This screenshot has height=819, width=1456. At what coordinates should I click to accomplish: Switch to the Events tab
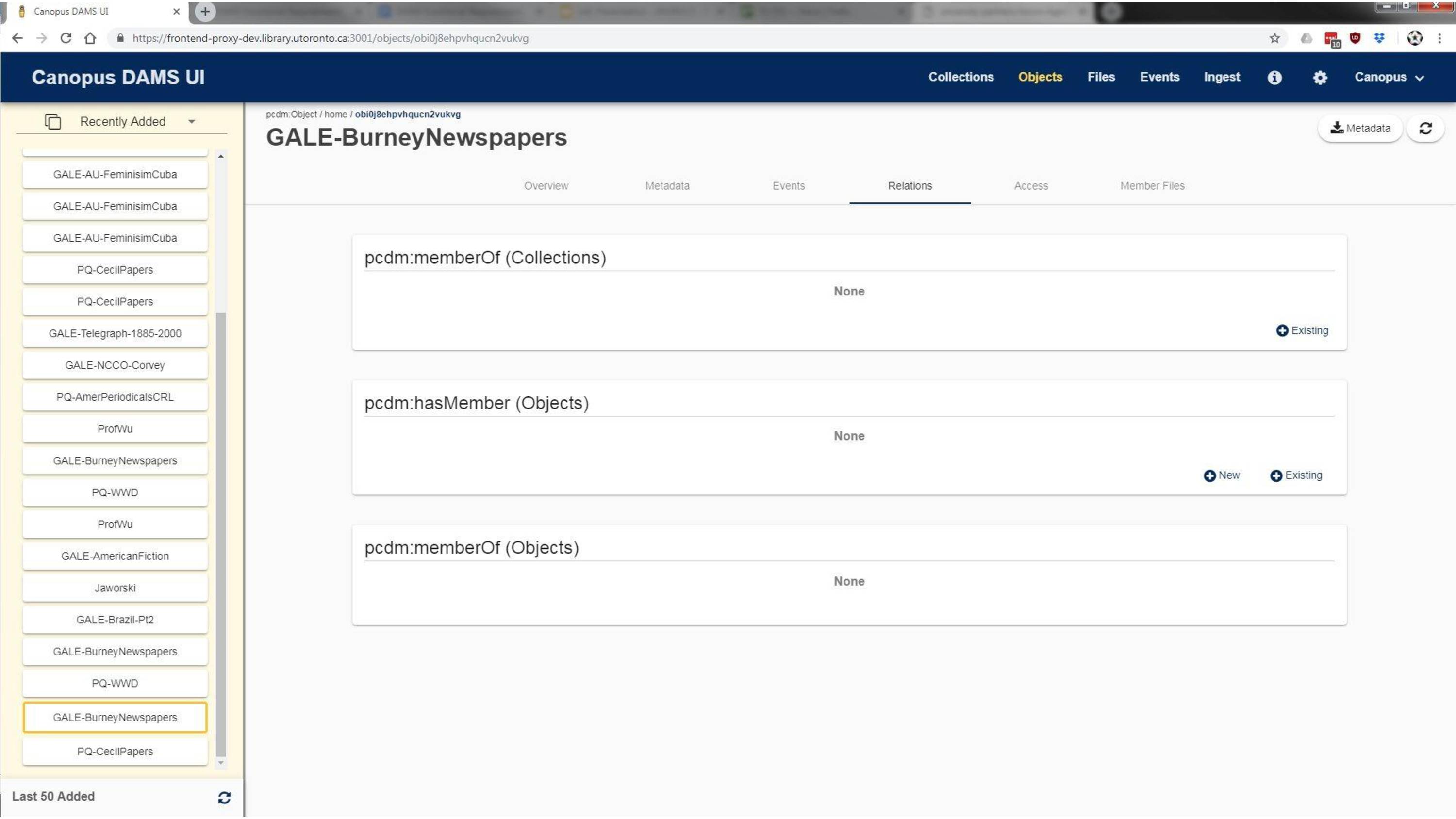(x=789, y=186)
